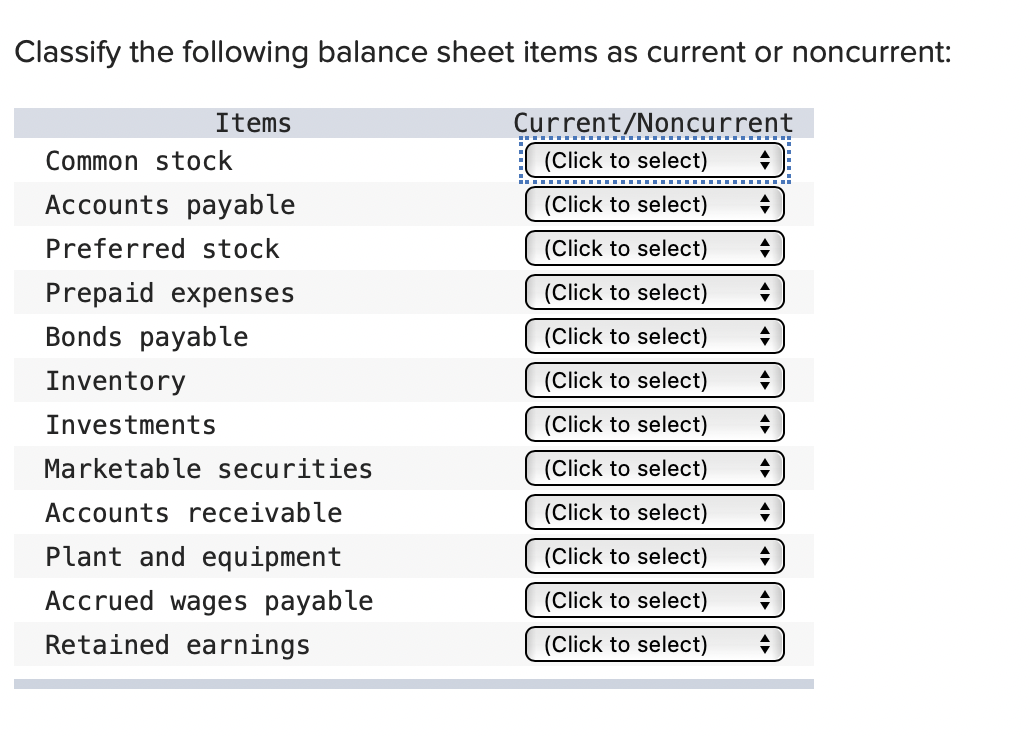Click the up-down arrows beside Retained earnings selector
This screenshot has height=736, width=1030.
pyautogui.click(x=765, y=644)
